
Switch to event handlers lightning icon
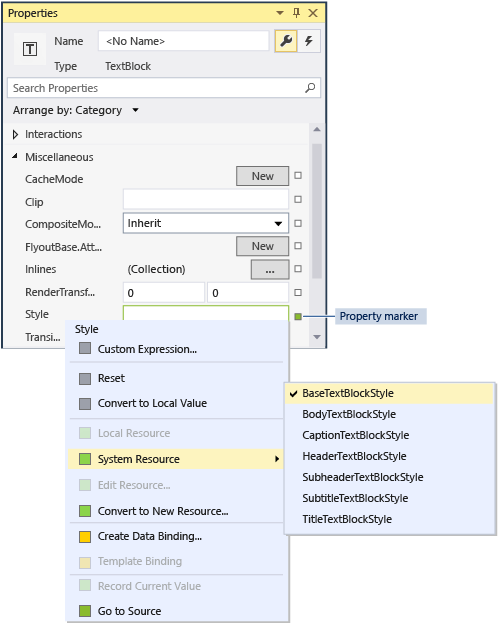[x=309, y=41]
